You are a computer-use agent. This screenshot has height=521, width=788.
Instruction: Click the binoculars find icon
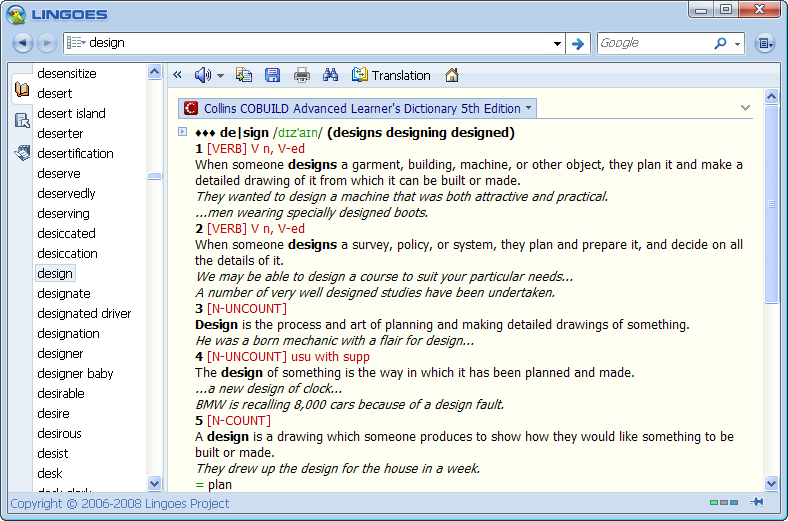tap(330, 75)
